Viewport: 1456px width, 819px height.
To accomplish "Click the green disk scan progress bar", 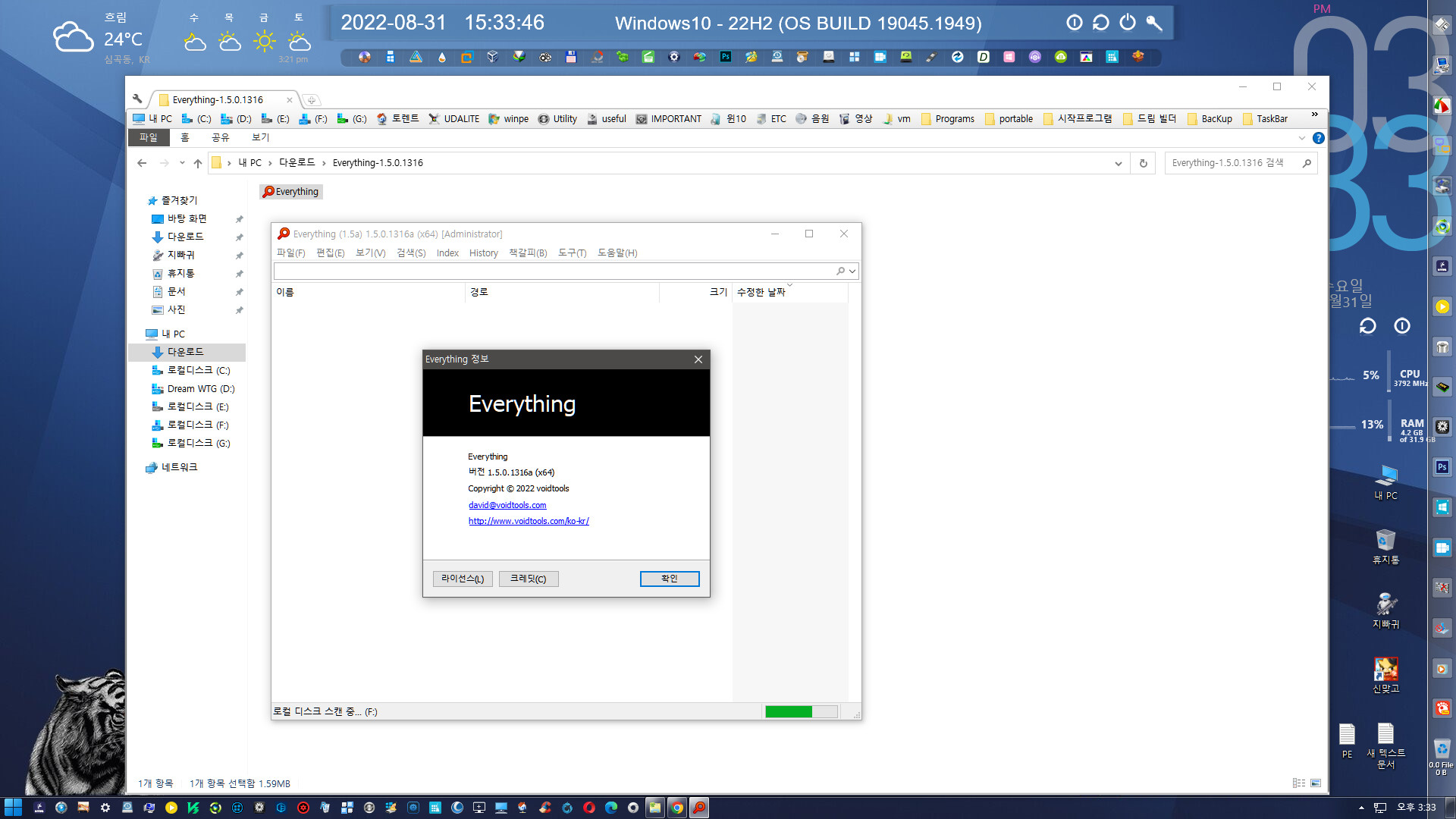I will [x=801, y=711].
